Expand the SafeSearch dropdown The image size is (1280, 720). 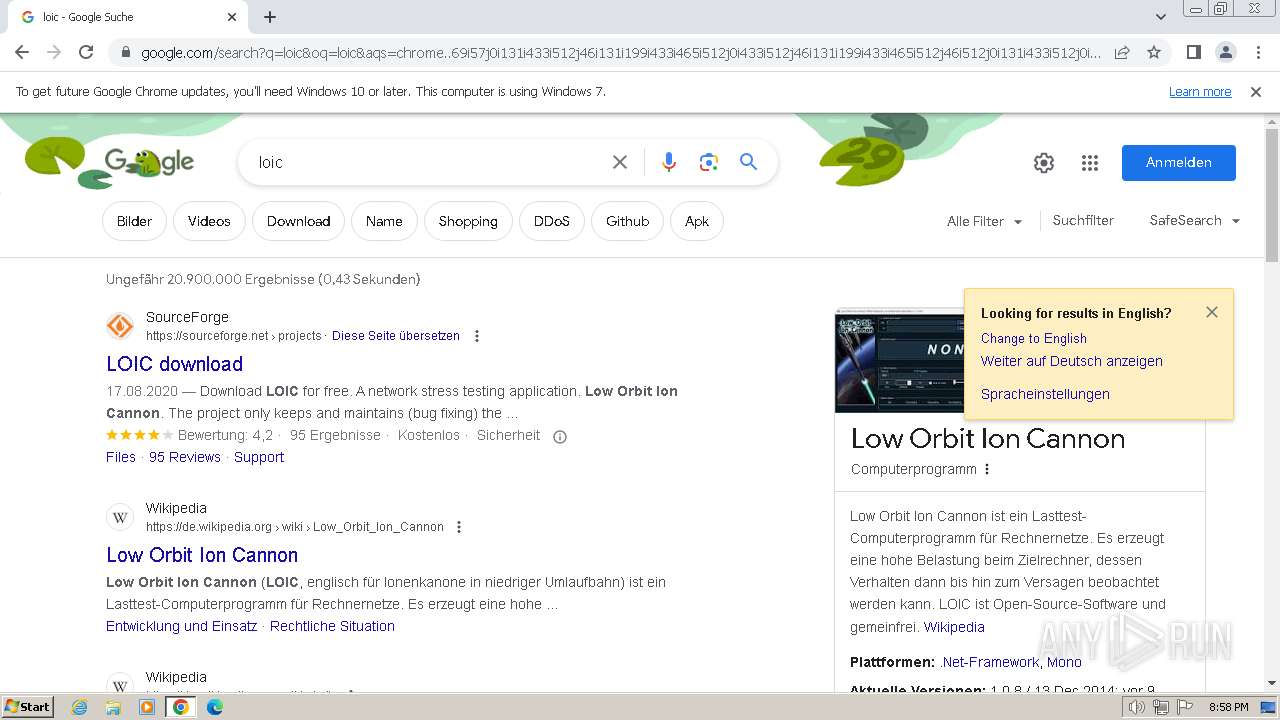[x=1195, y=220]
